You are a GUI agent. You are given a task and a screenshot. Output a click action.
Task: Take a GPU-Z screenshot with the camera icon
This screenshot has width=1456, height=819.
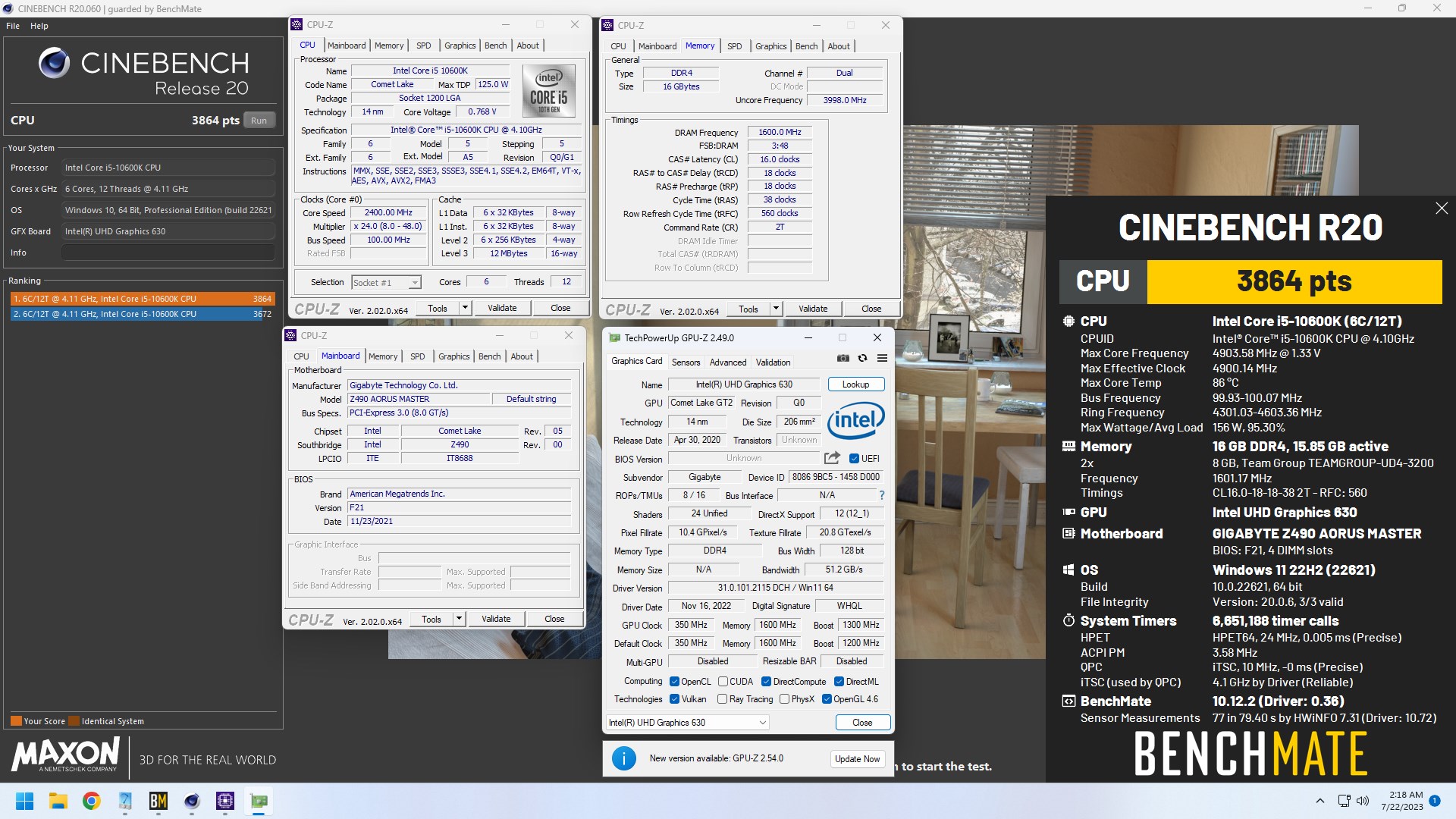coord(843,358)
